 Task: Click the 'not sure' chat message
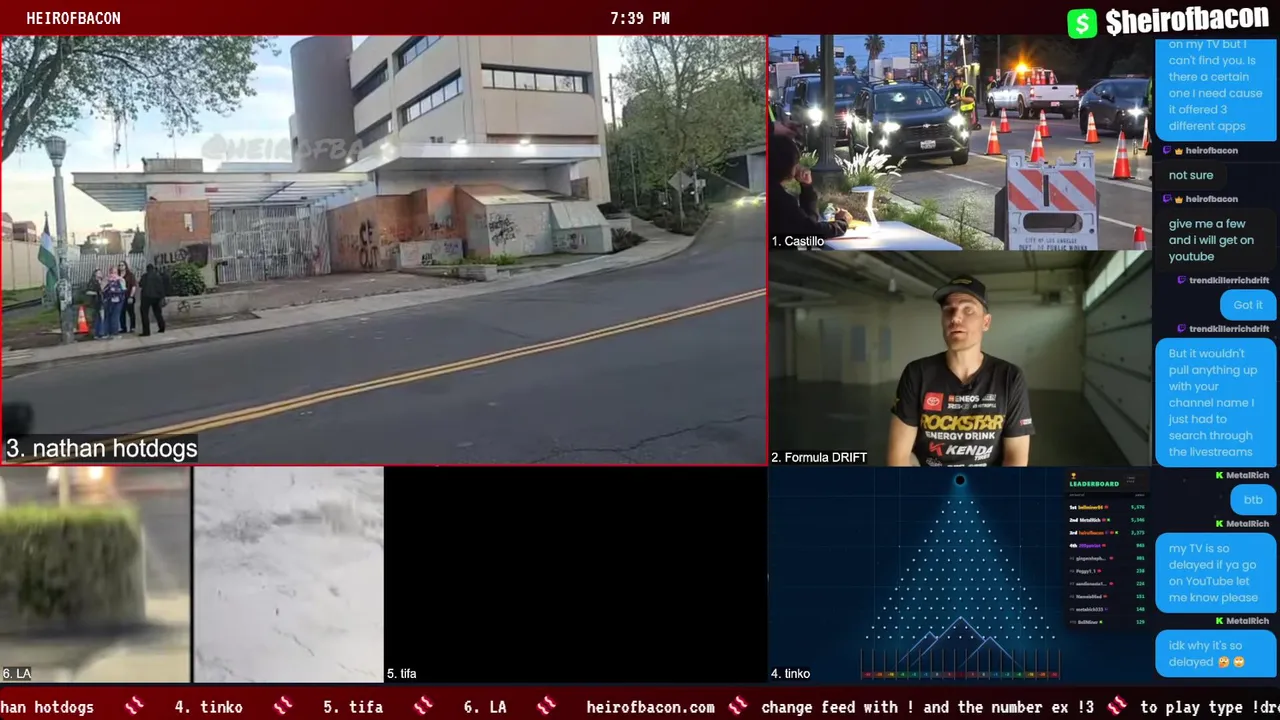pyautogui.click(x=1190, y=175)
